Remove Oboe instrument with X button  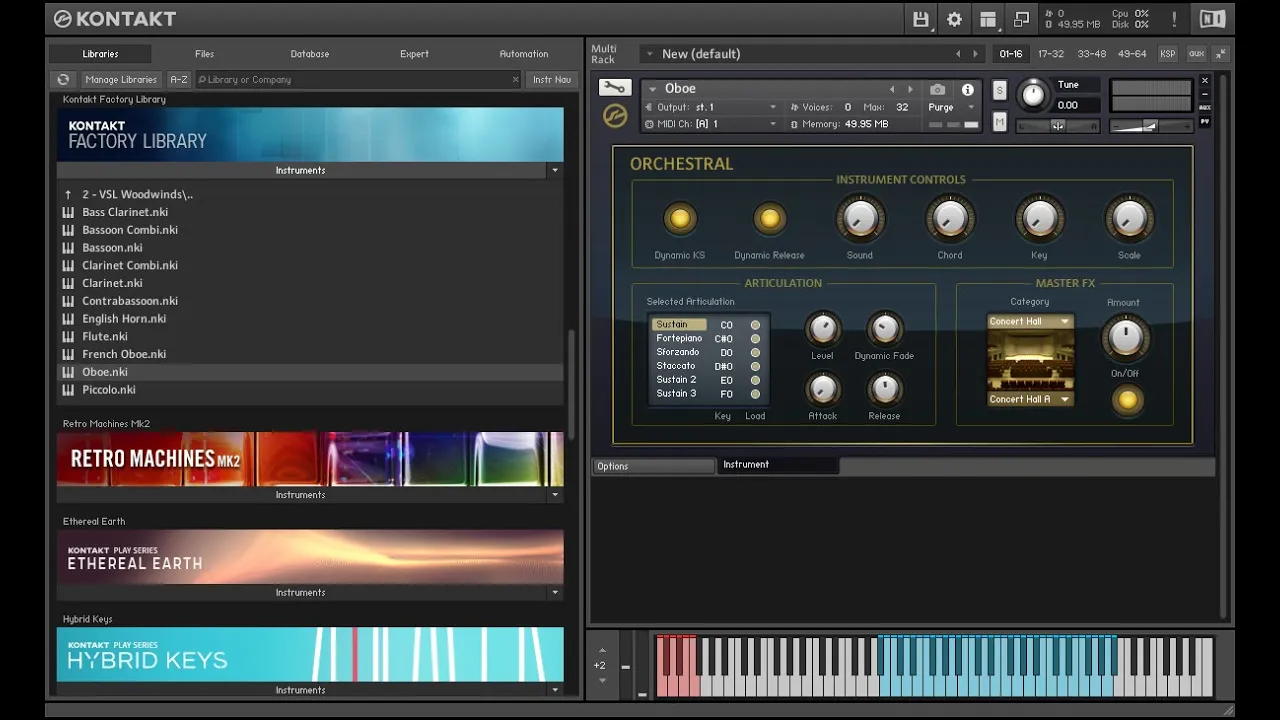1204,81
